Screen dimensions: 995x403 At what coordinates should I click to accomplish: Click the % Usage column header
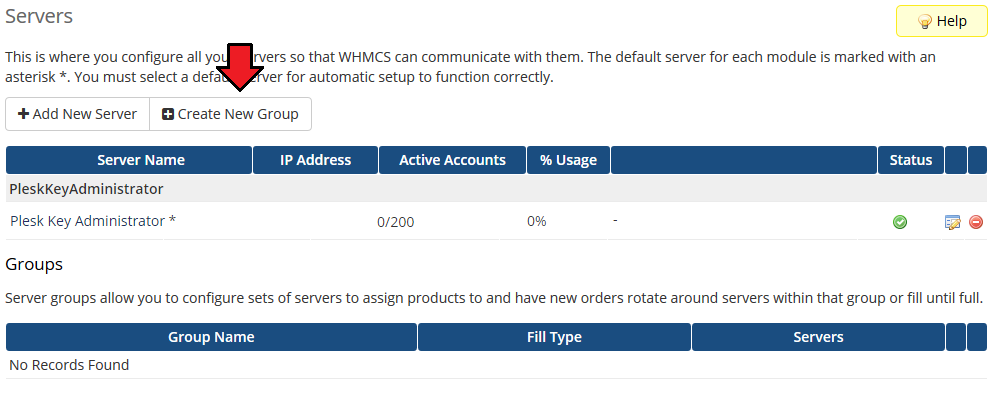point(569,160)
